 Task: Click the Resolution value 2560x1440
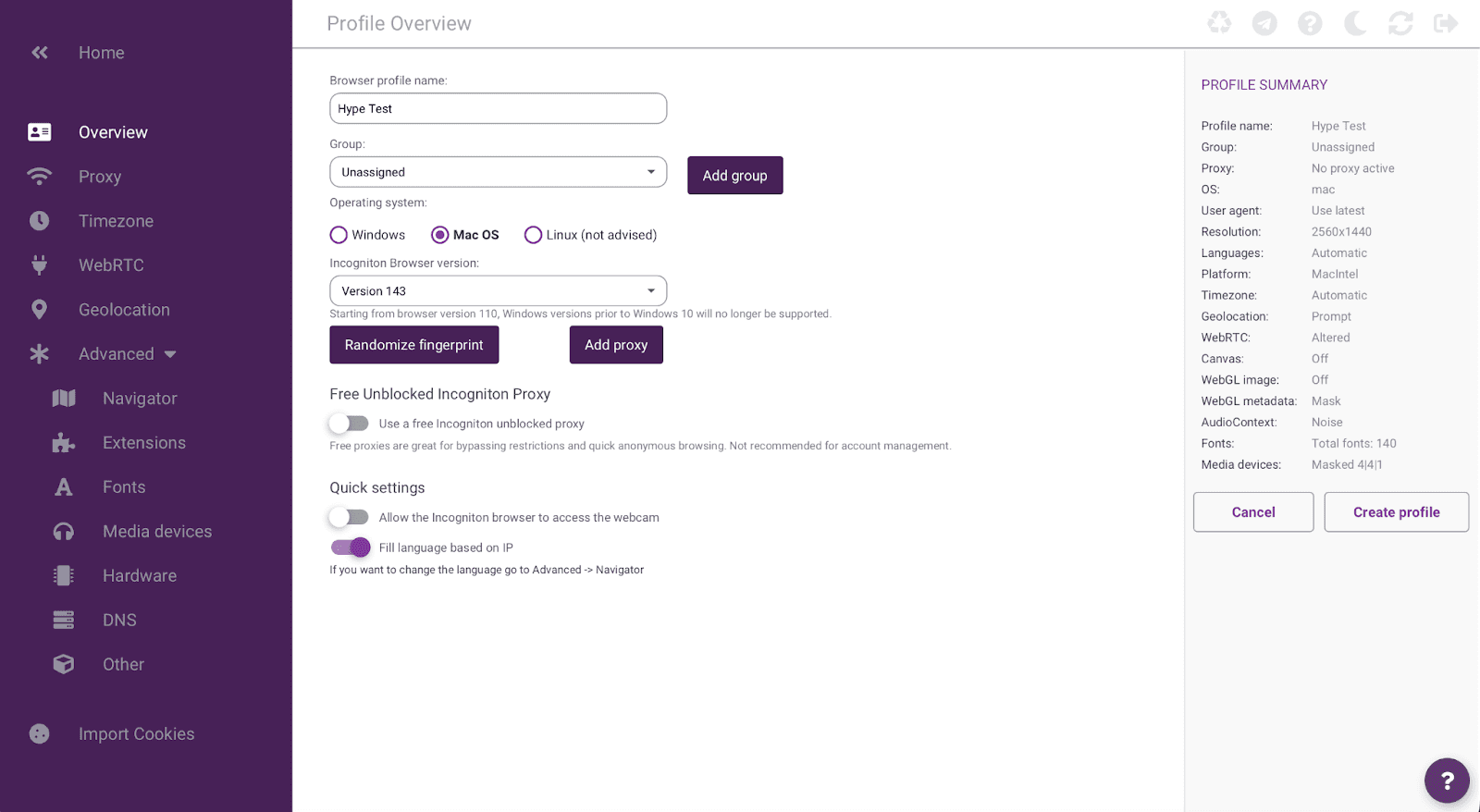[x=1341, y=232]
